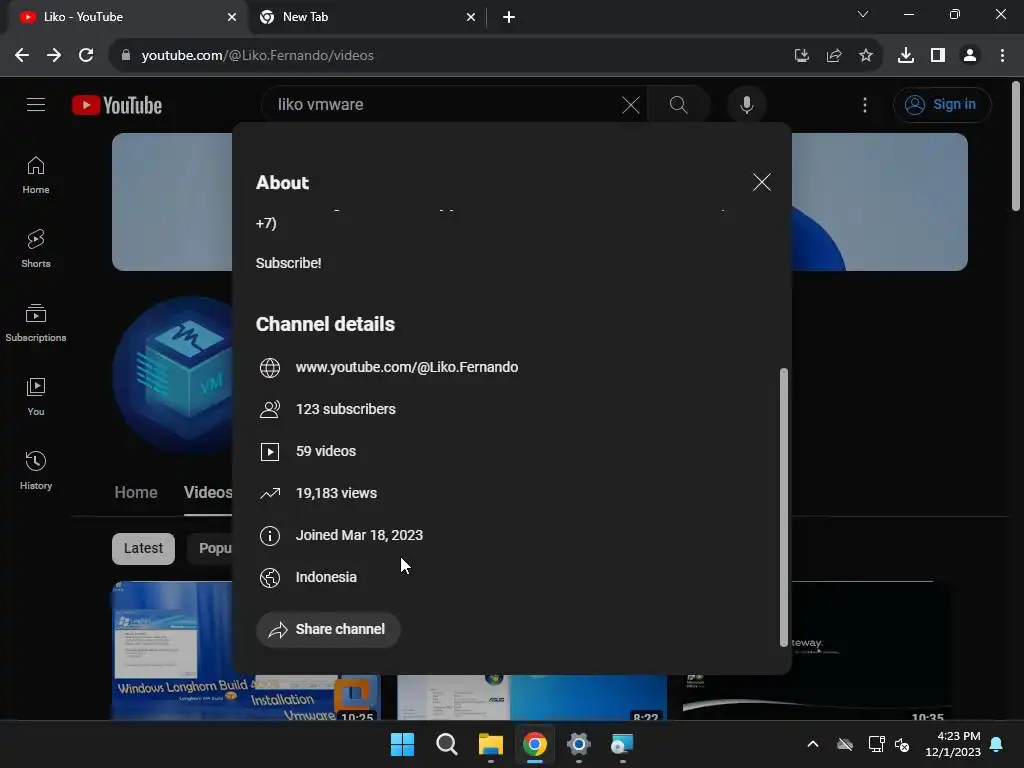
Task: Open Shorts from sidebar
Action: pyautogui.click(x=36, y=249)
